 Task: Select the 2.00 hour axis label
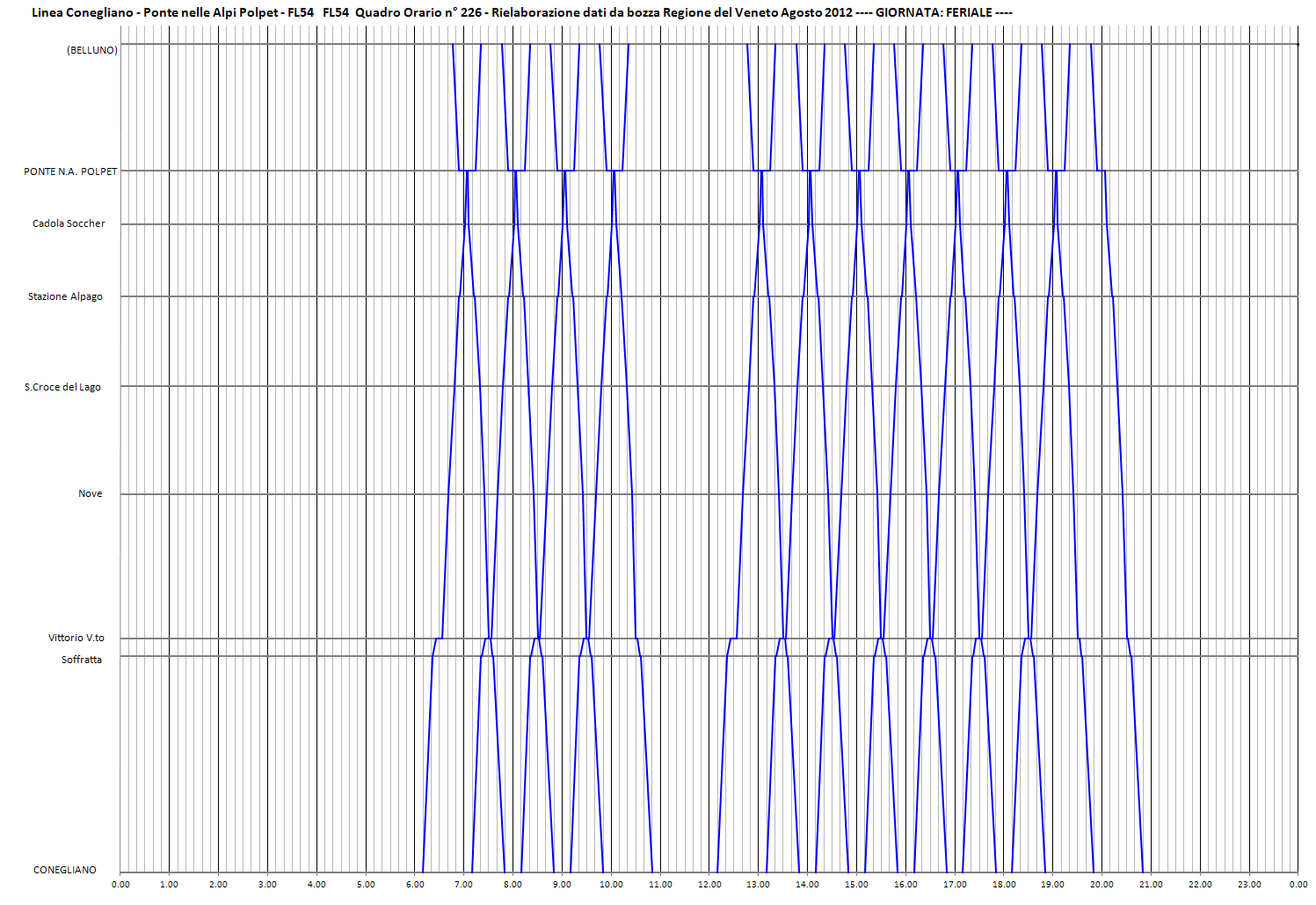[219, 885]
